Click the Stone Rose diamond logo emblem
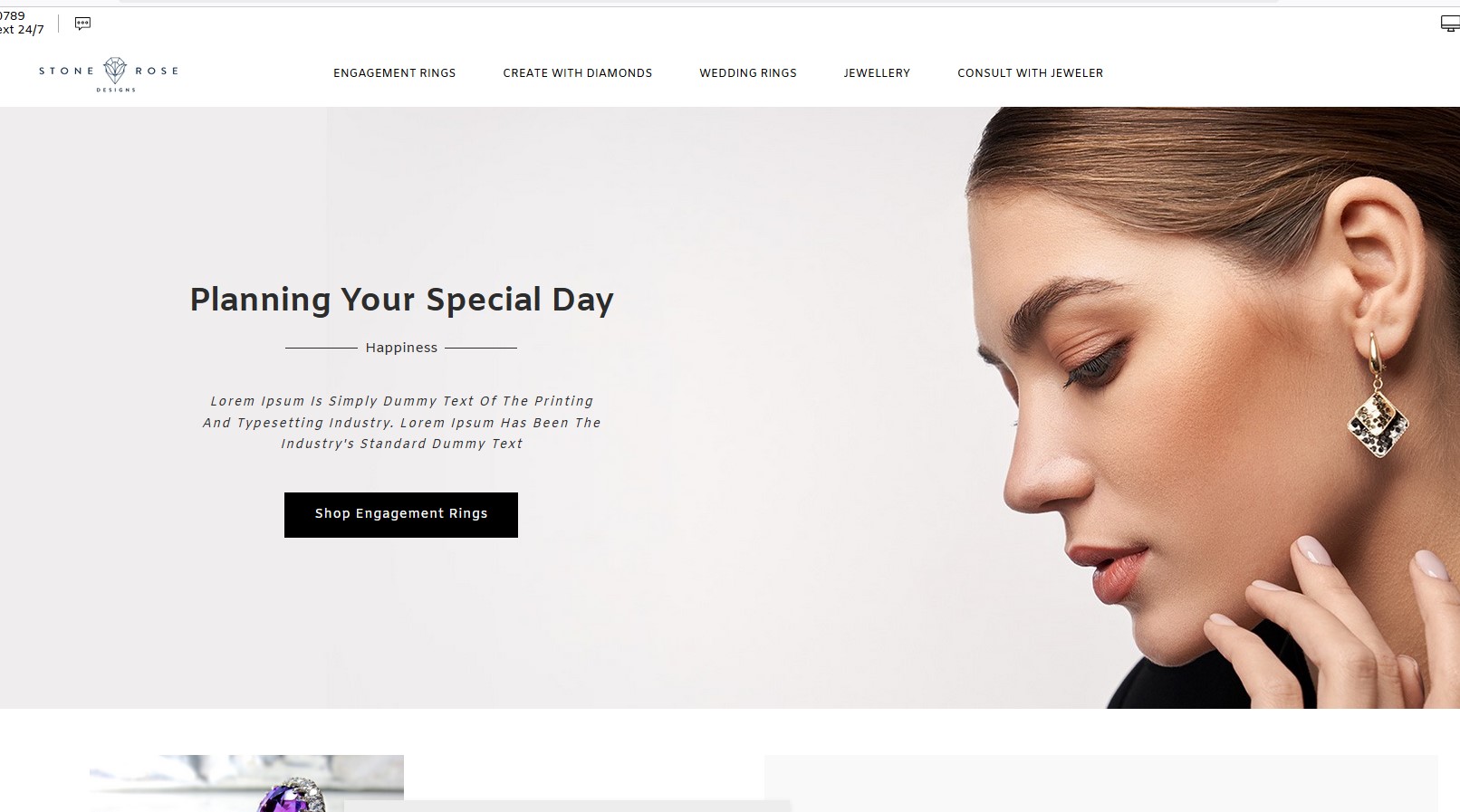Viewport: 1460px width, 812px height. [x=115, y=70]
